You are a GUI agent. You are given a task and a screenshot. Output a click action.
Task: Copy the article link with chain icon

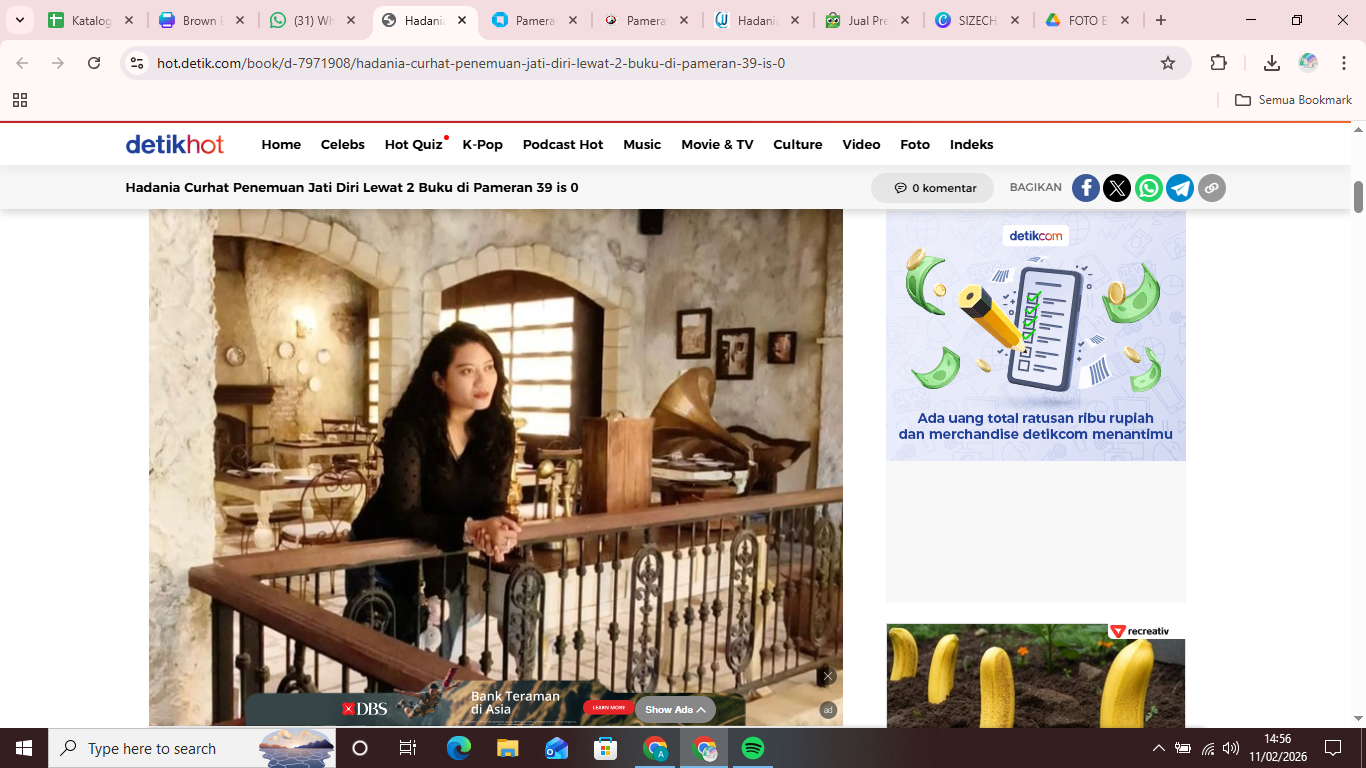point(1212,188)
